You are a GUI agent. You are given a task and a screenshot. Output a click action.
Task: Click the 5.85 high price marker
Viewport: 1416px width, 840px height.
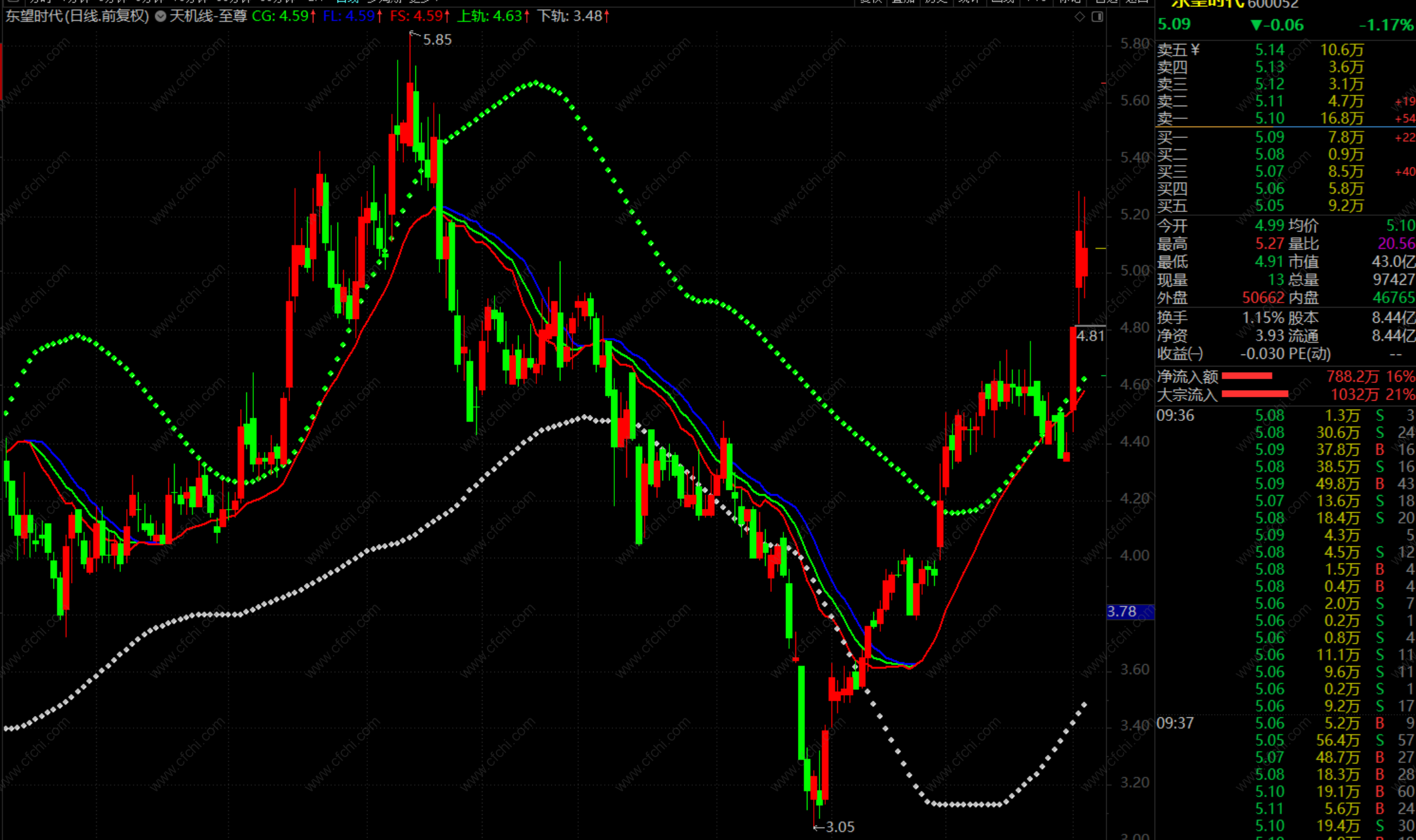[436, 40]
